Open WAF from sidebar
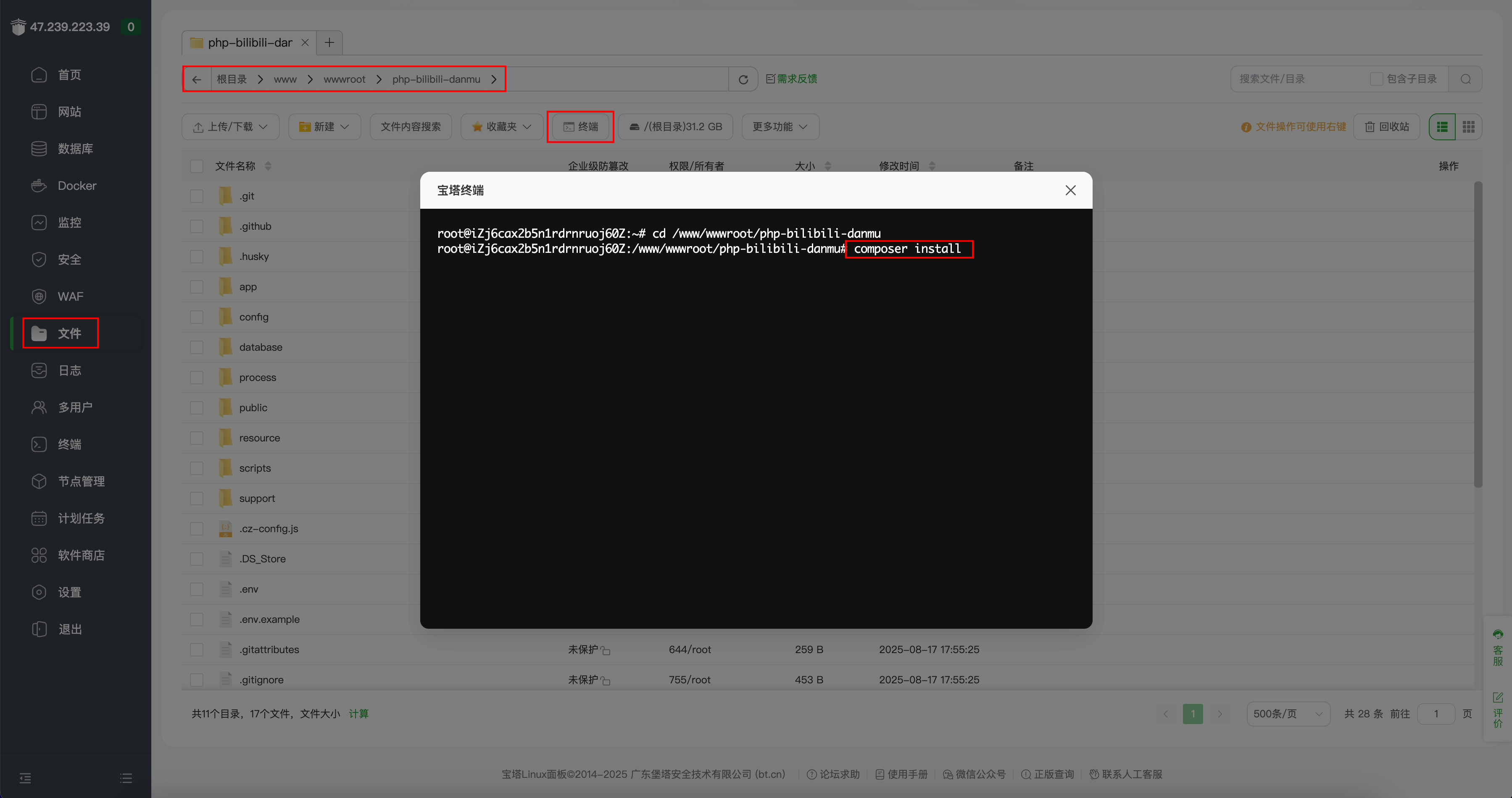The height and width of the screenshot is (798, 1512). [71, 297]
